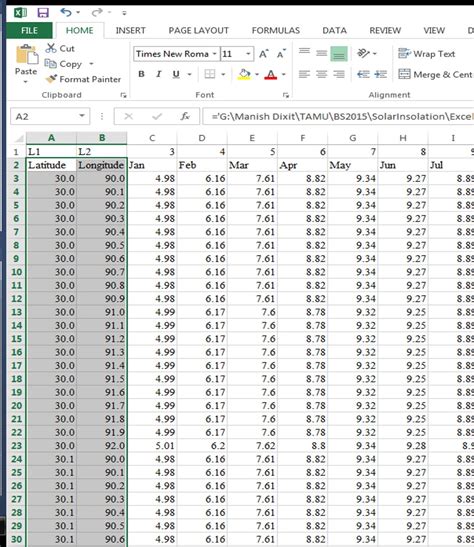Click the Orientation text angle icon
Image resolution: width=474 pixels, height=547 pixels.
[363, 53]
